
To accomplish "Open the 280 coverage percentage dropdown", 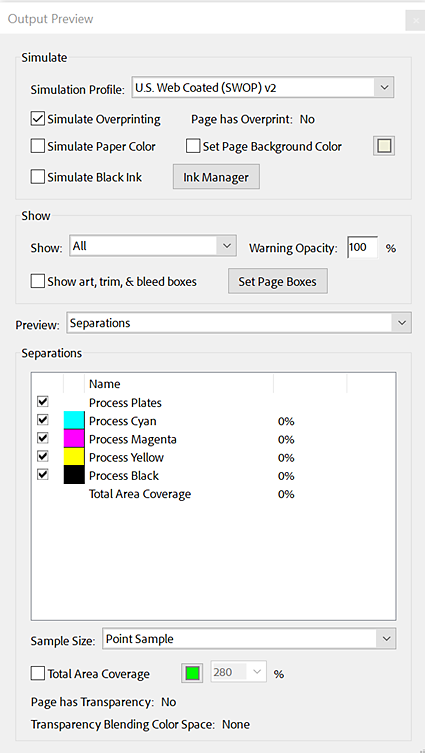I will [x=239, y=673].
